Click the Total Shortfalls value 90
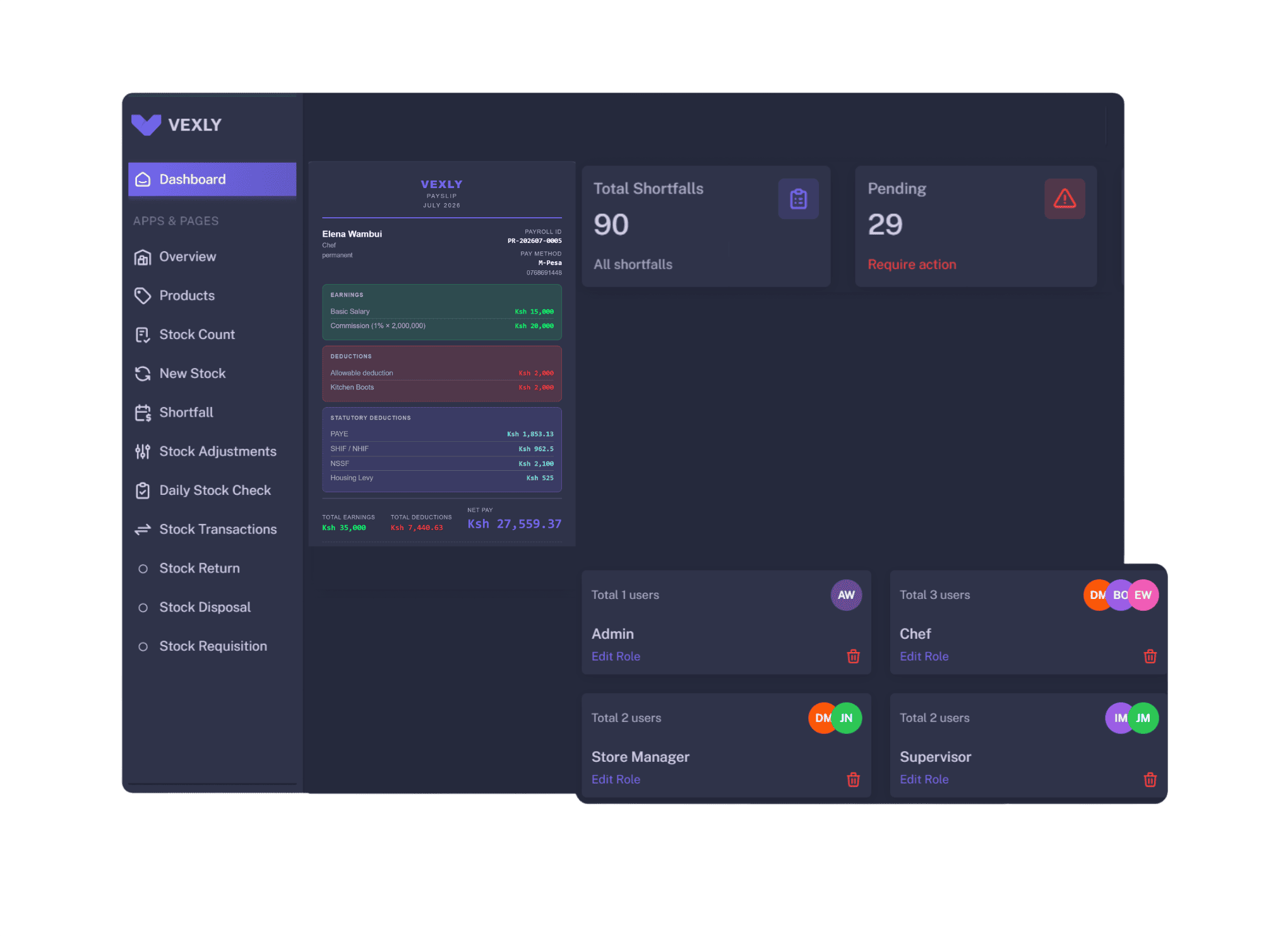Image resolution: width=1288 pixels, height=936 pixels. [611, 225]
